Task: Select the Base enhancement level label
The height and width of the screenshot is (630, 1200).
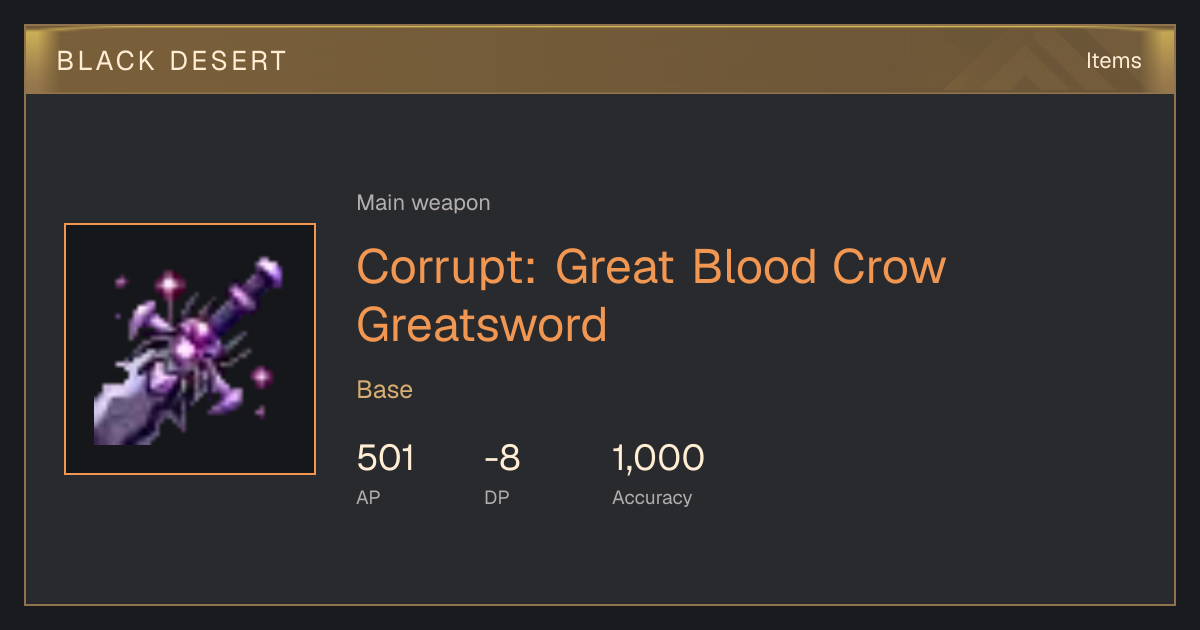Action: pos(385,389)
